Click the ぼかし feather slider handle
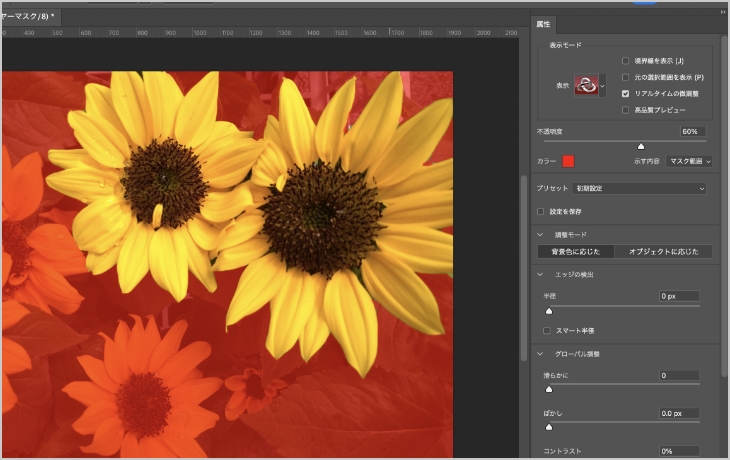Image resolution: width=730 pixels, height=460 pixels. pos(549,427)
